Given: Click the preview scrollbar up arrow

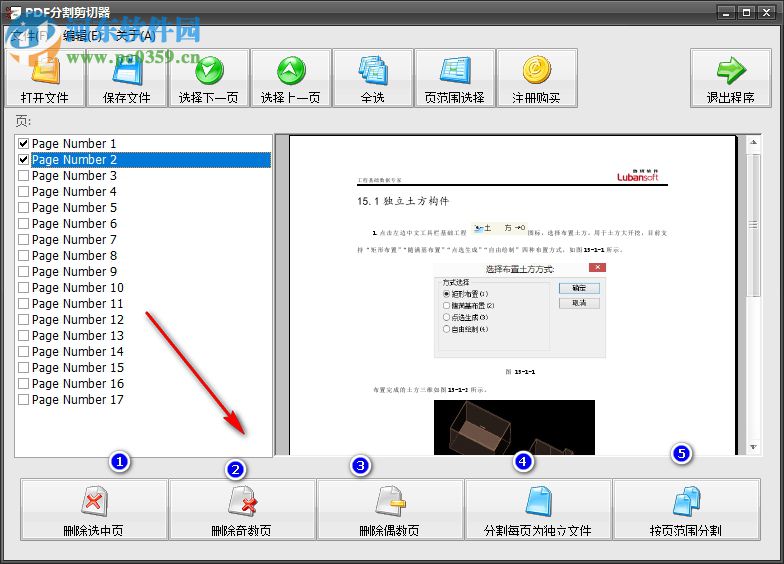Looking at the screenshot, I should pyautogui.click(x=753, y=142).
